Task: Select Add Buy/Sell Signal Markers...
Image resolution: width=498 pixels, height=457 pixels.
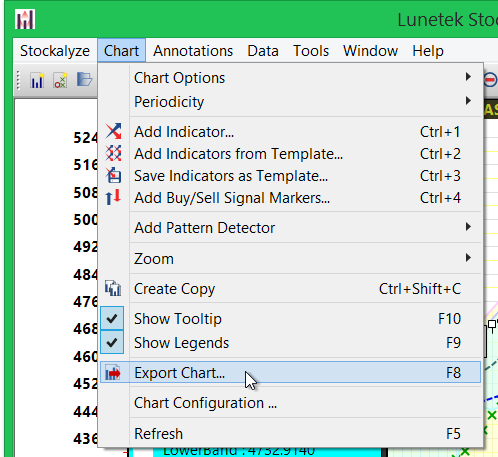Action: point(290,198)
